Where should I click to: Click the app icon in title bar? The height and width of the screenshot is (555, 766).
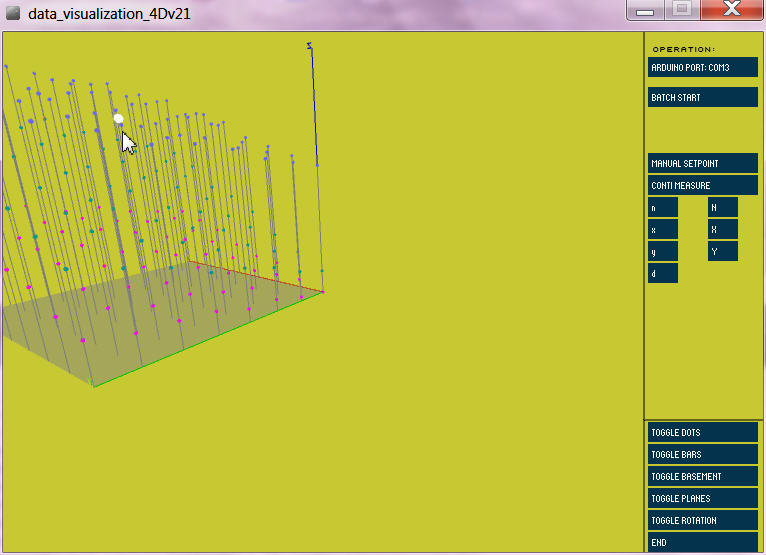[13, 15]
